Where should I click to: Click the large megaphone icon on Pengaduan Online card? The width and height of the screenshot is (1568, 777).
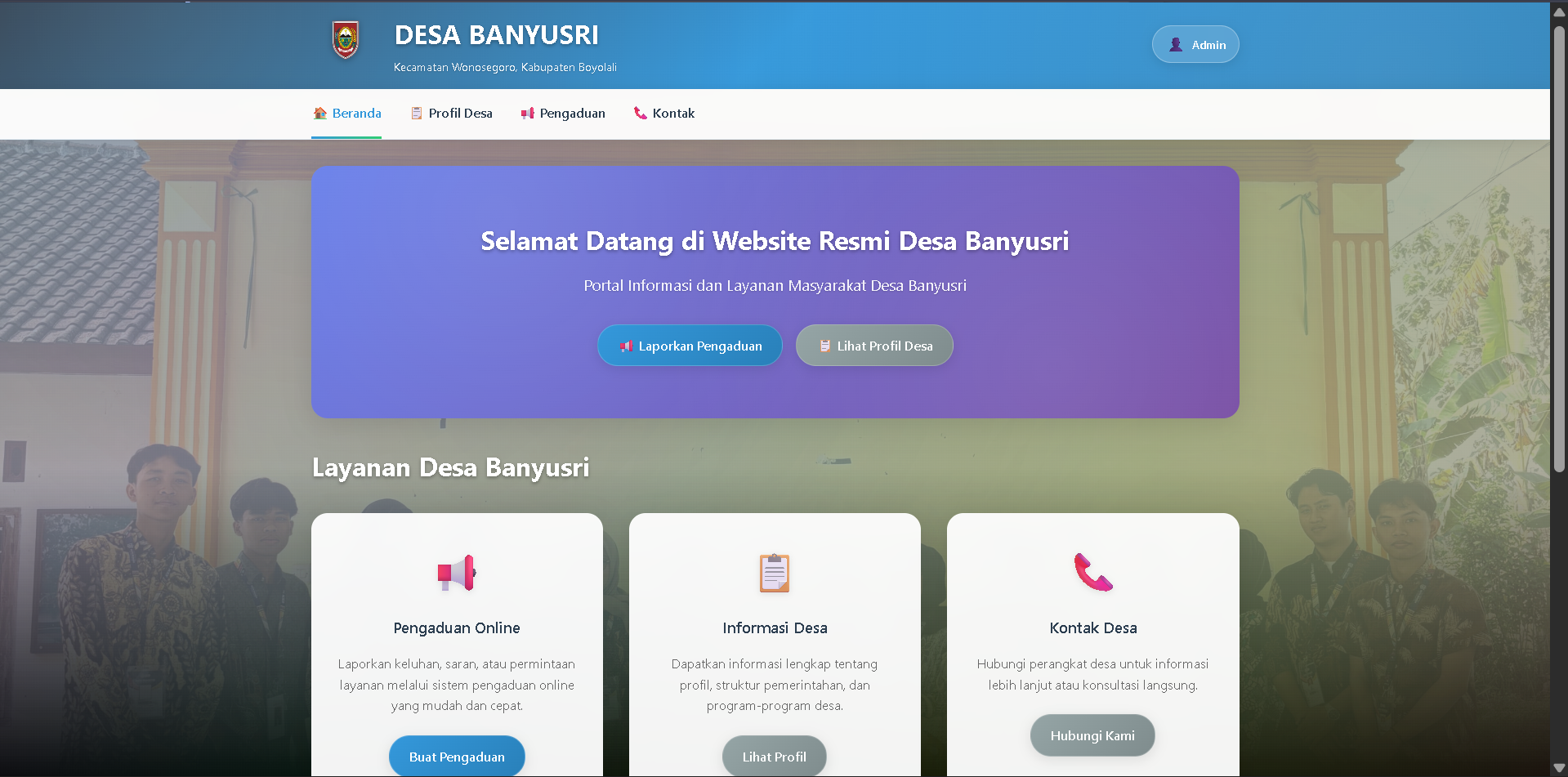[457, 573]
